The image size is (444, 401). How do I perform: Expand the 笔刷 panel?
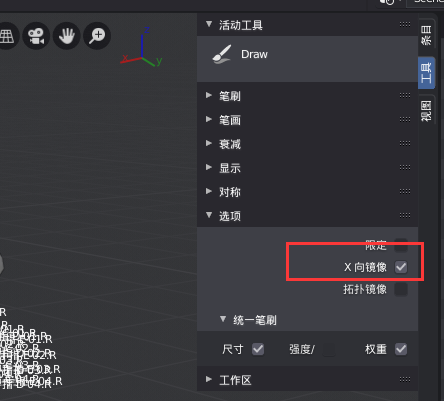(209, 95)
